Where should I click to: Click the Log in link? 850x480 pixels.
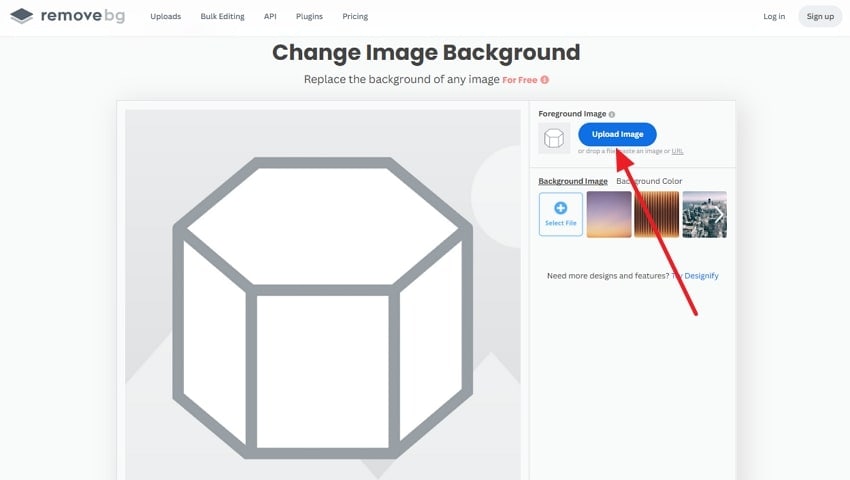pos(774,16)
